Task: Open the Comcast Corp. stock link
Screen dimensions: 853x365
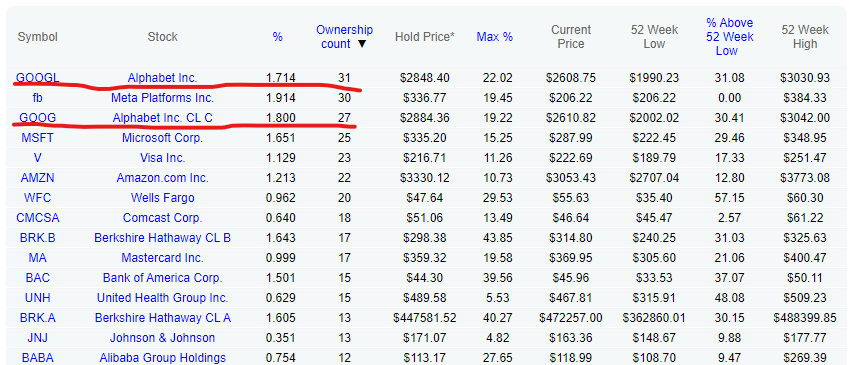Action: tap(163, 218)
